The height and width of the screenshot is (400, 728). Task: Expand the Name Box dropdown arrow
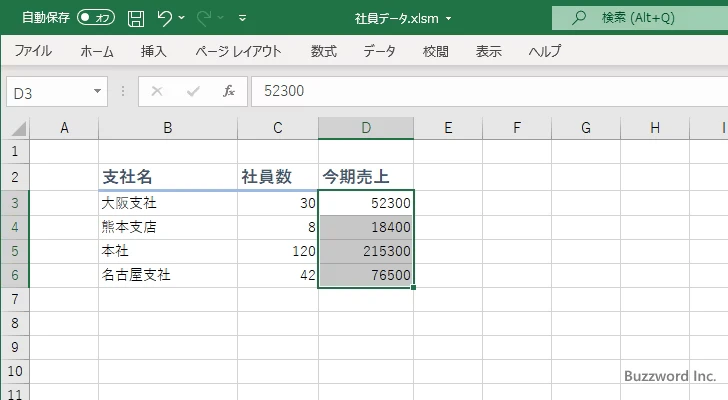pyautogui.click(x=97, y=91)
